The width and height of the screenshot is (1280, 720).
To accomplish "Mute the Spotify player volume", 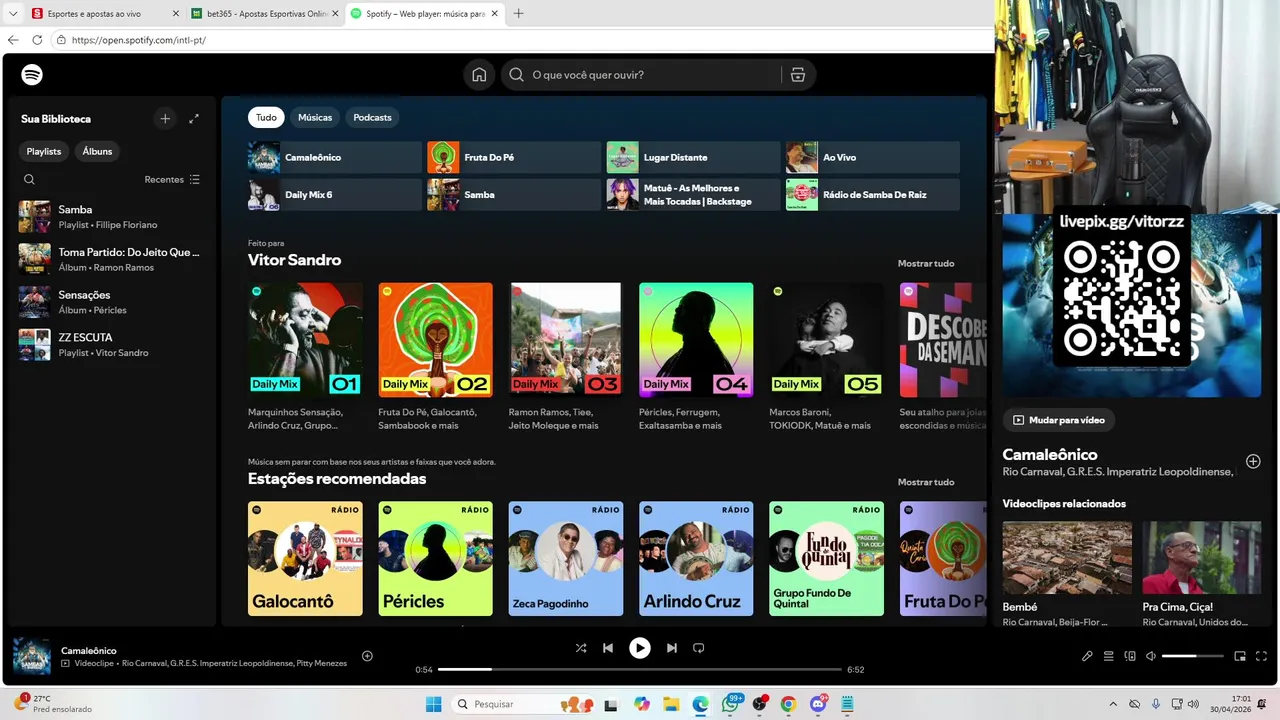I will click(1151, 656).
